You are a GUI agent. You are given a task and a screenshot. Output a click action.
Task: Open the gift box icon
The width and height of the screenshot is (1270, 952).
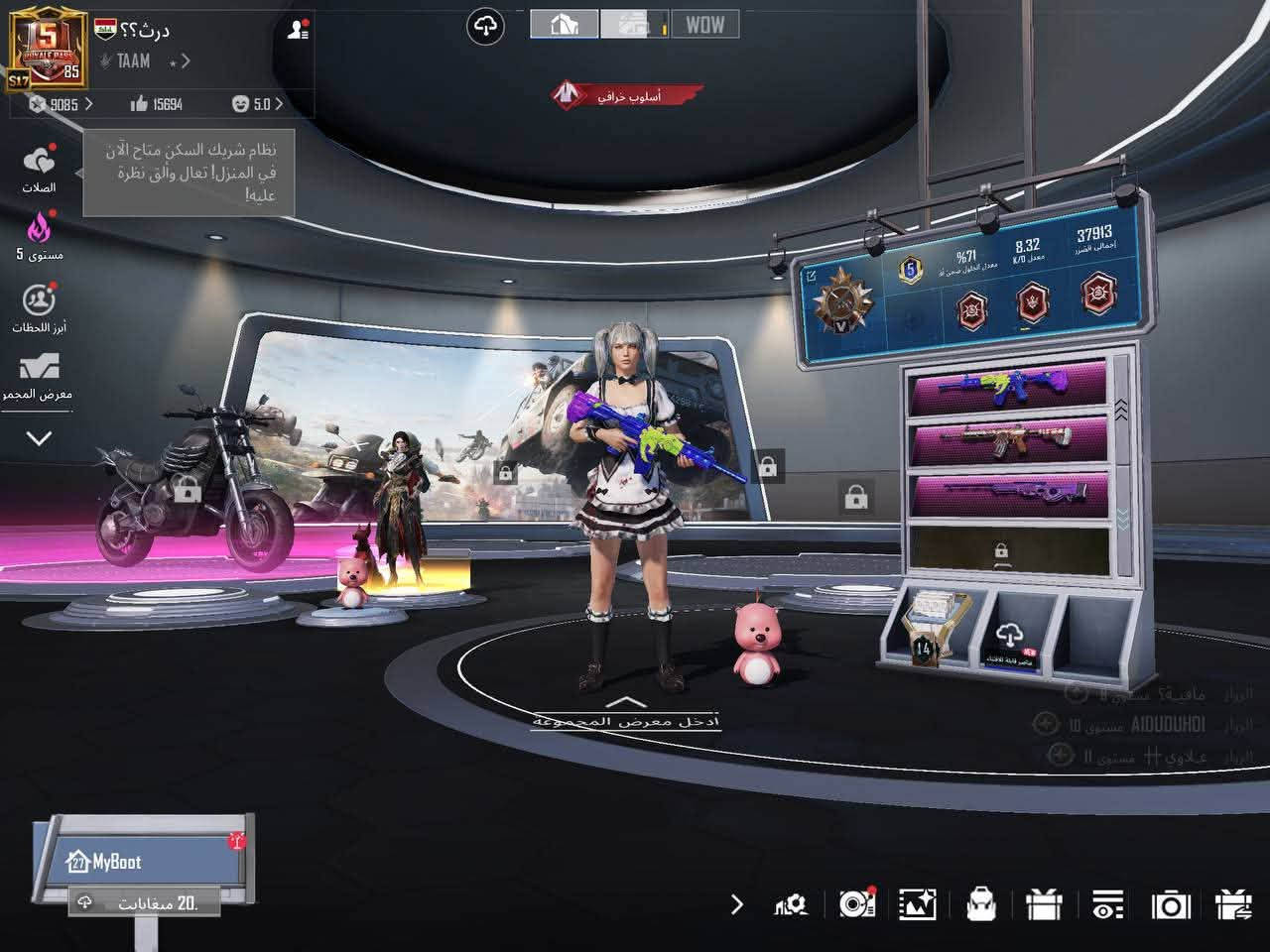tap(1044, 903)
